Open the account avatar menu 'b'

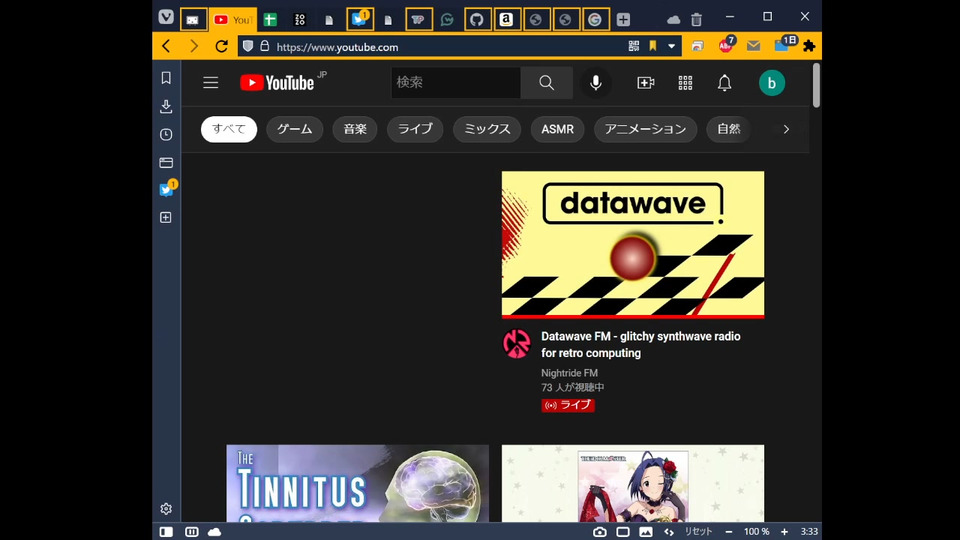(771, 83)
